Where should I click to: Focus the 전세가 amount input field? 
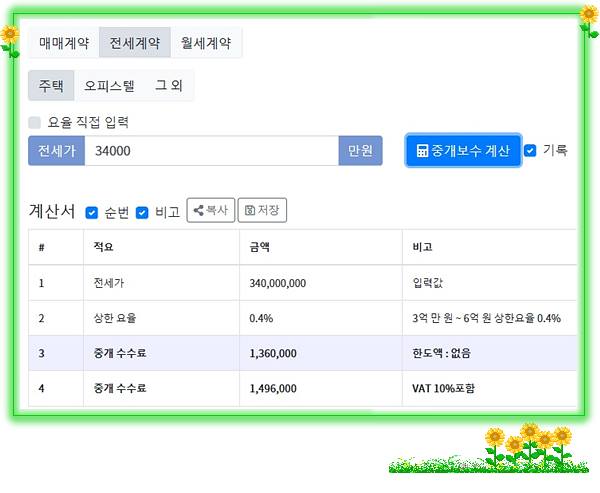point(212,151)
